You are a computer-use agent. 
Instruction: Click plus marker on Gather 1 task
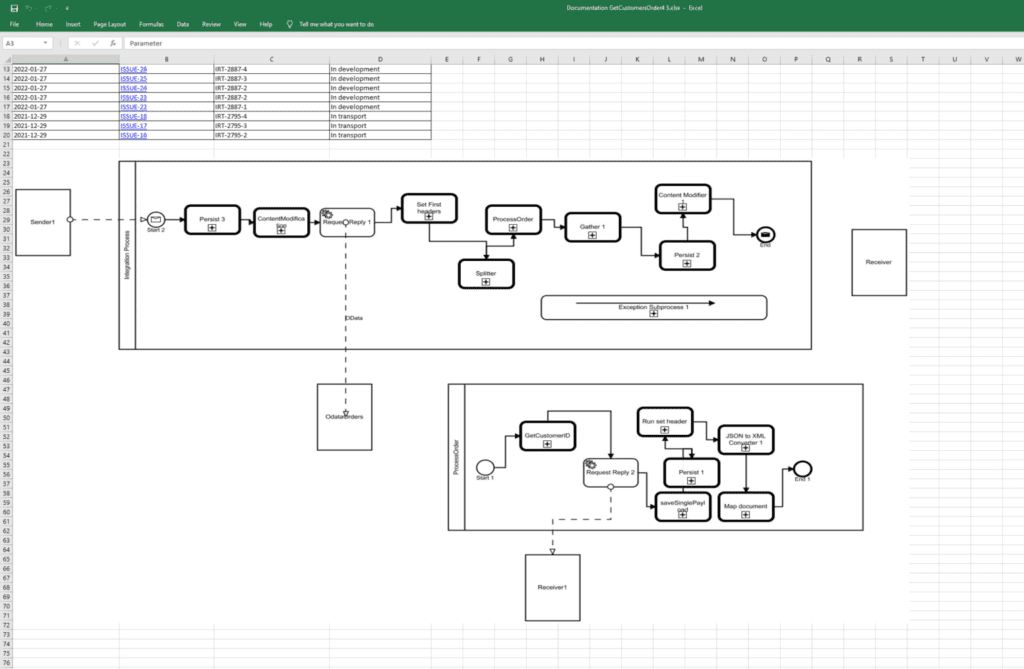592,235
